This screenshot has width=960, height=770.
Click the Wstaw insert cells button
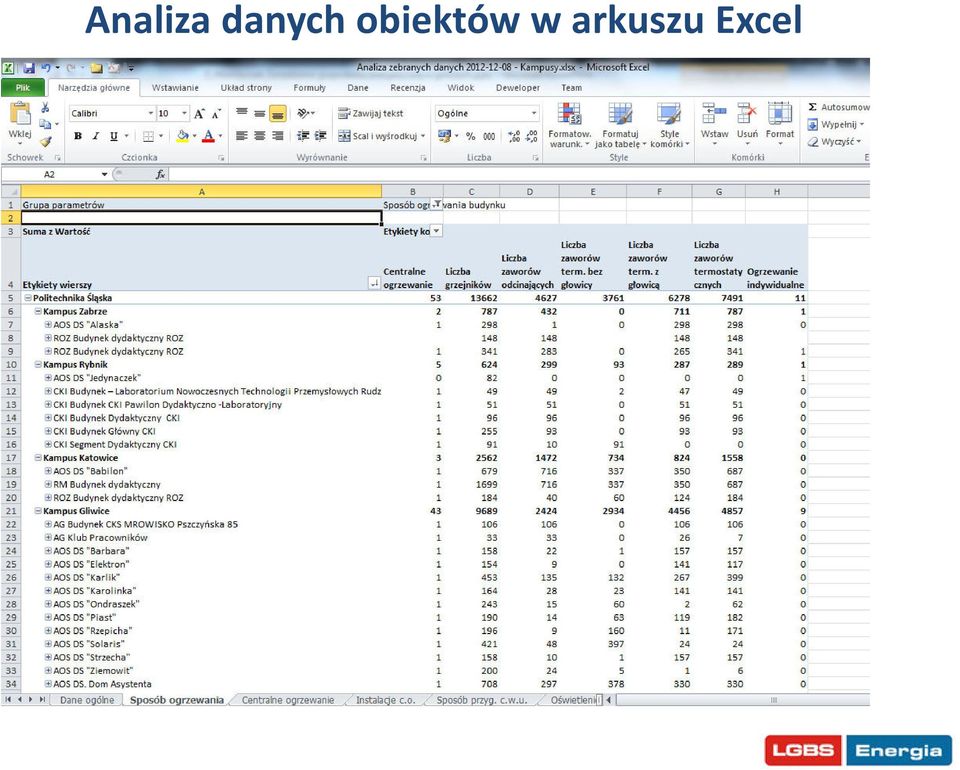714,124
